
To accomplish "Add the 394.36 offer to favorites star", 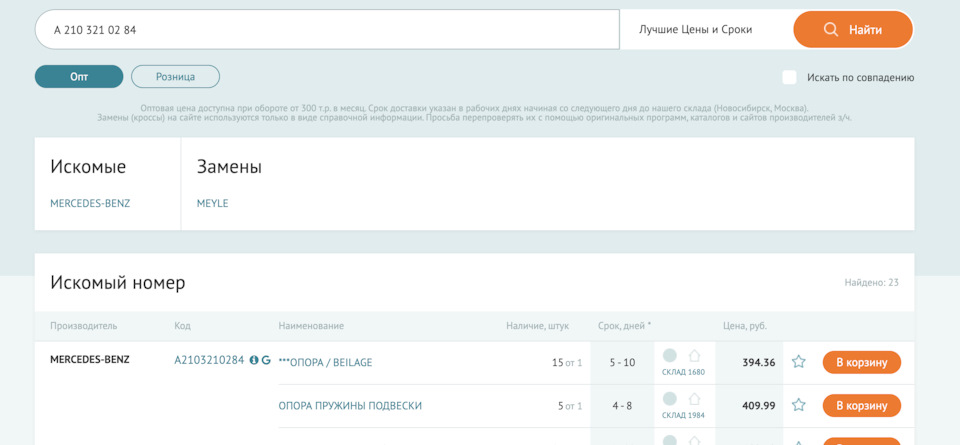I will tap(798, 362).
